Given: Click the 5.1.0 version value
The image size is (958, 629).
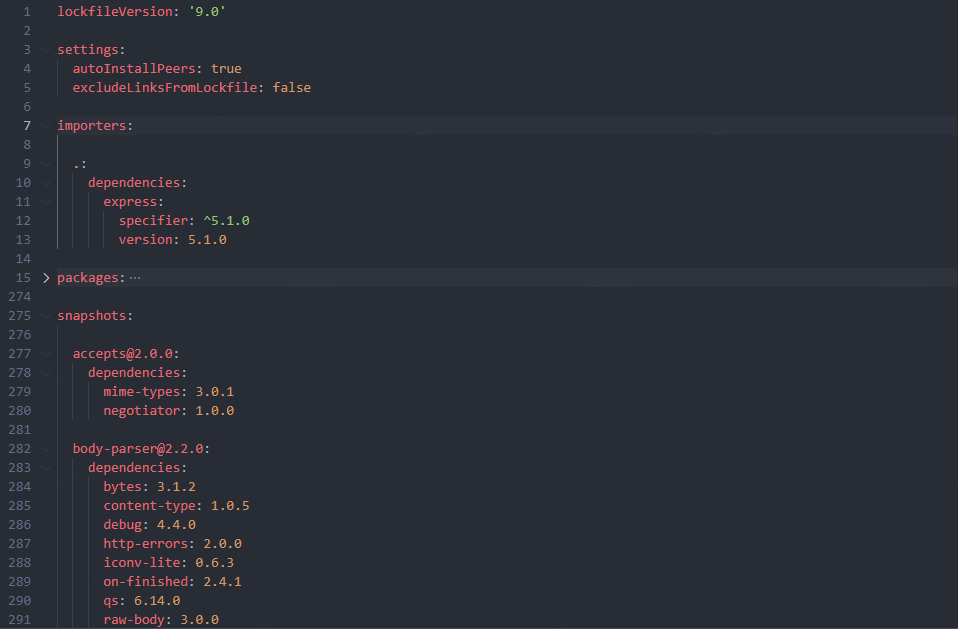Looking at the screenshot, I should [207, 239].
